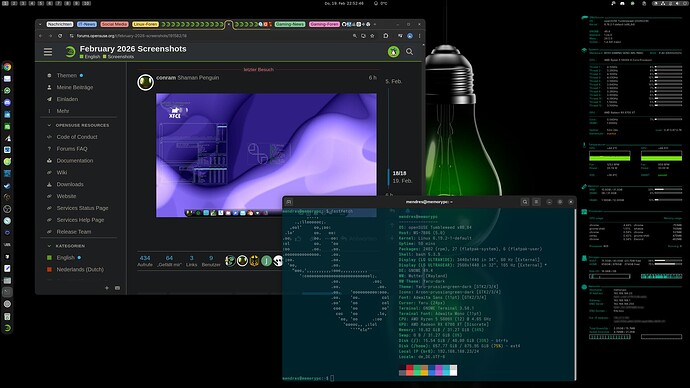Open the browser three-dot menu
The height and width of the screenshot is (388, 690).
click(419, 36)
